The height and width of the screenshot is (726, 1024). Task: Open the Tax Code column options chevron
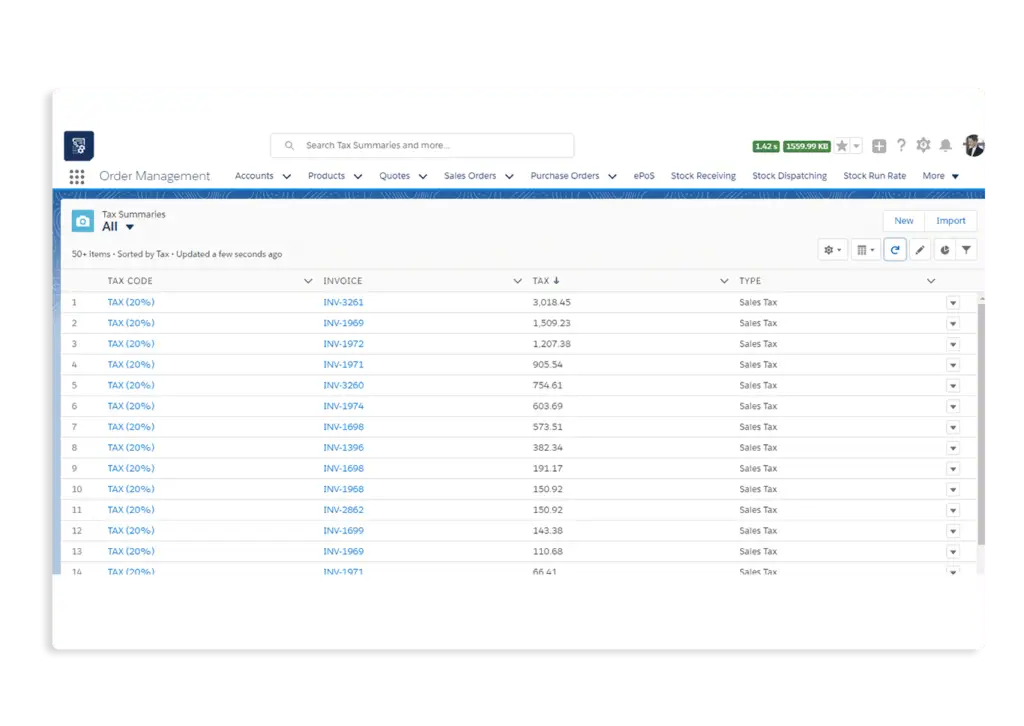(x=308, y=281)
